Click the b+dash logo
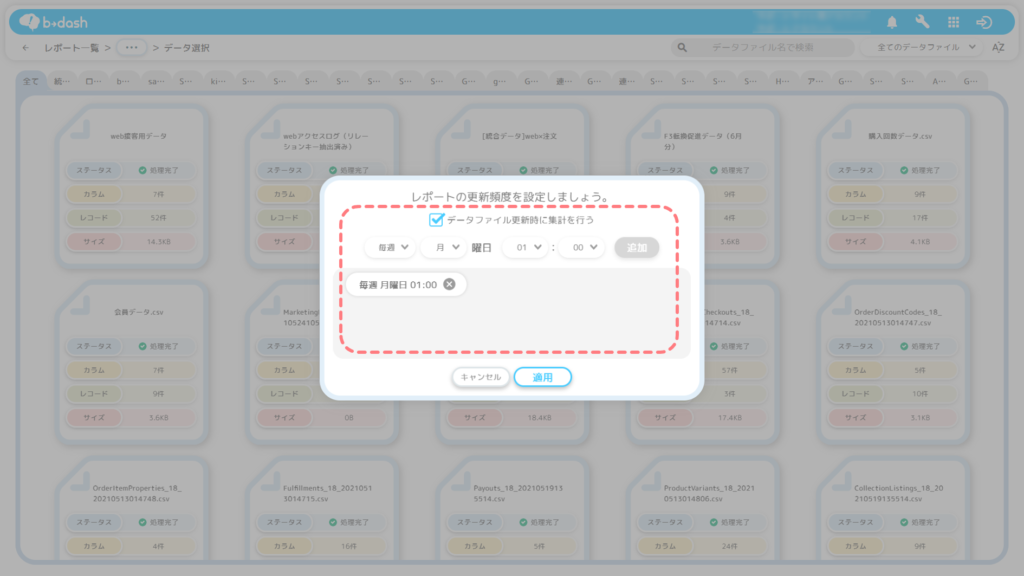This screenshot has height=576, width=1024. pos(54,22)
